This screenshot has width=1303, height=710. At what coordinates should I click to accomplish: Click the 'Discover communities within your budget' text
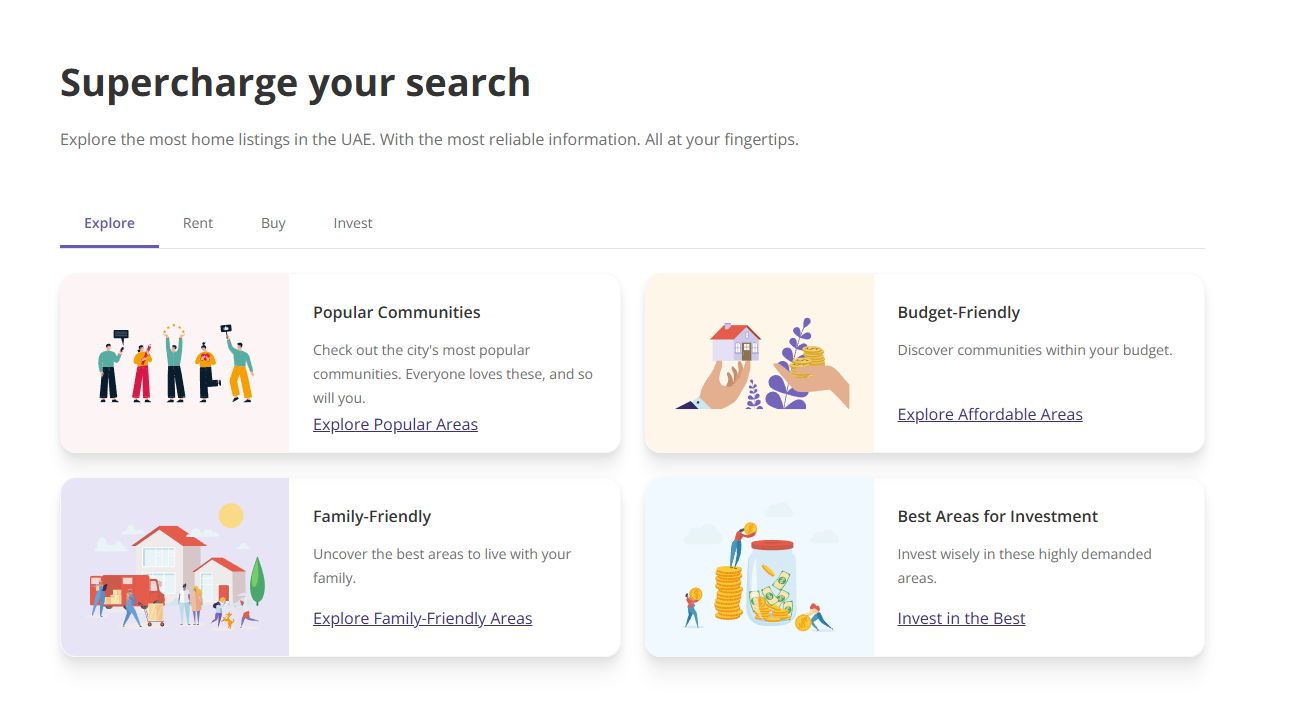(1035, 350)
